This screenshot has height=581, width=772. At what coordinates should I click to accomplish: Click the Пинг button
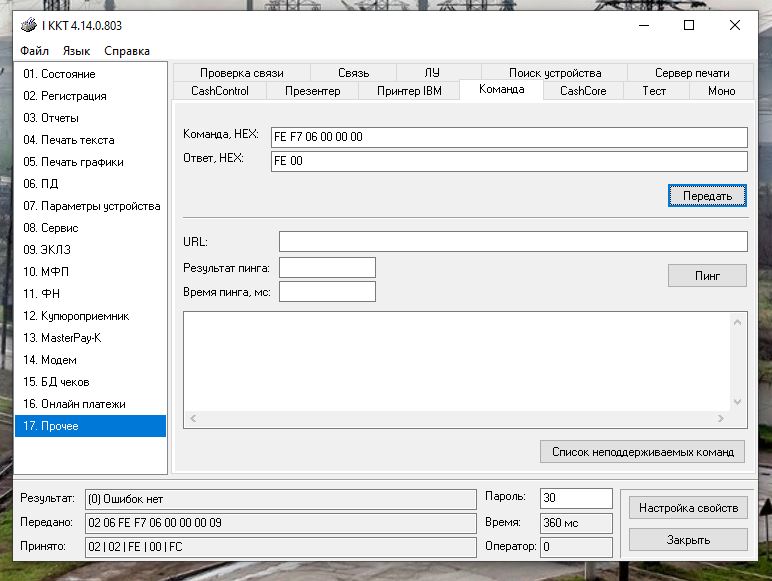707,276
